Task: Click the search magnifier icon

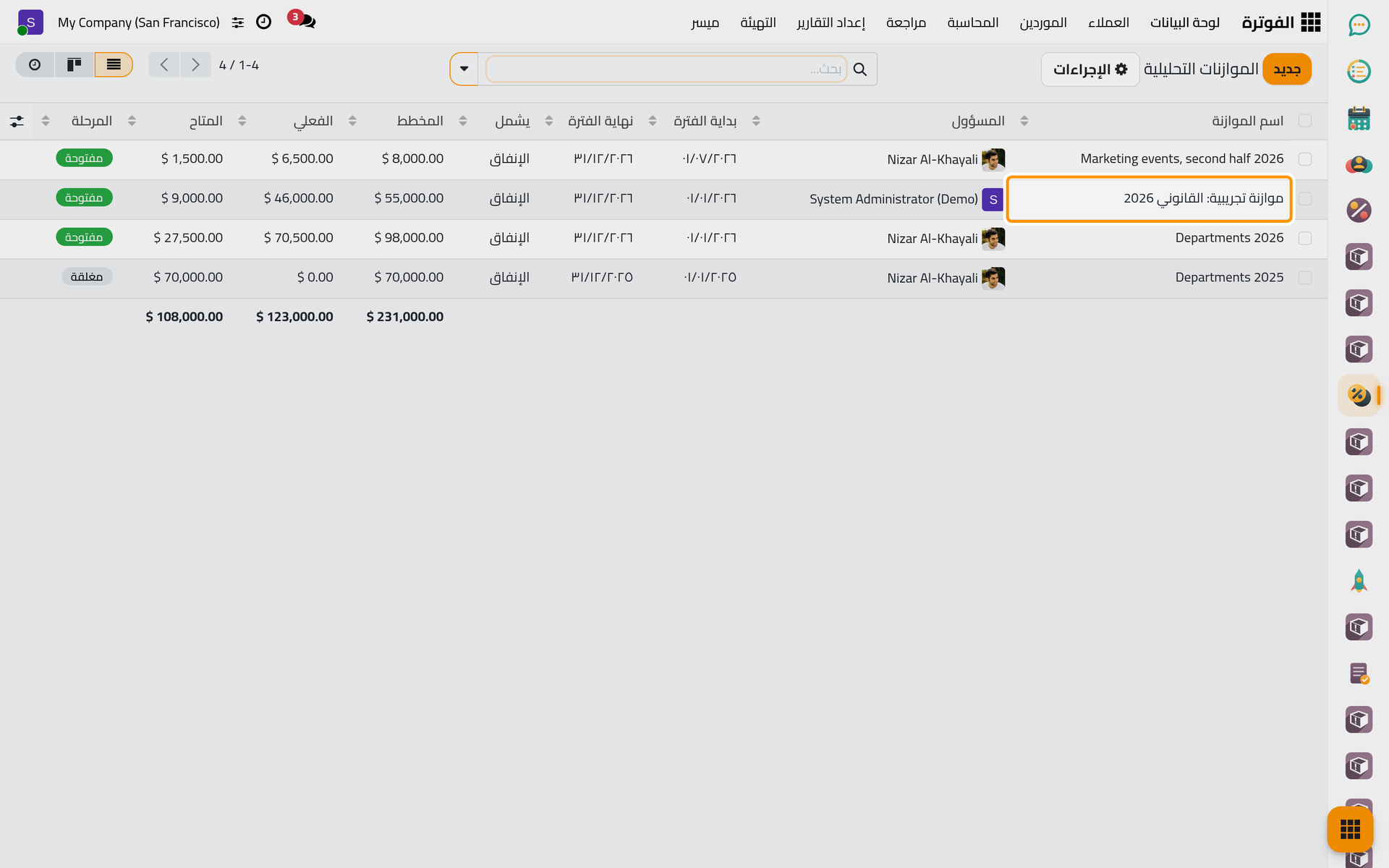Action: pyautogui.click(x=860, y=69)
